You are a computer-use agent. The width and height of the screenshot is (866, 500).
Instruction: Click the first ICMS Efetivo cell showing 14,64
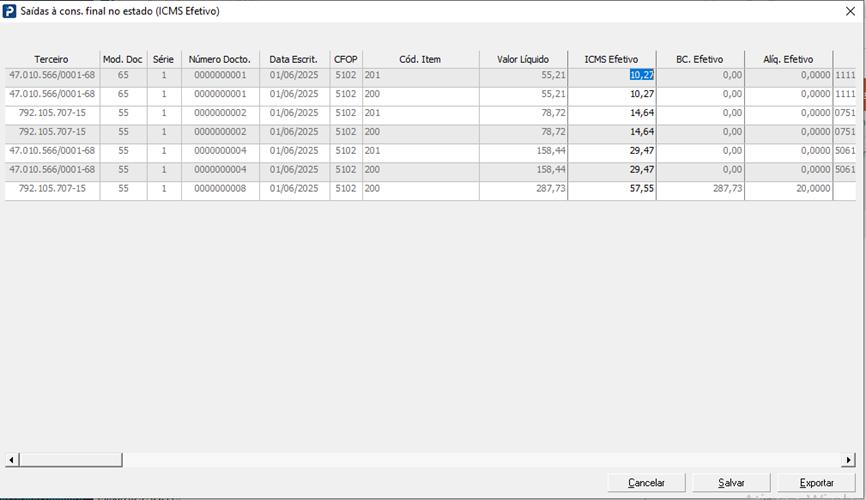click(x=612, y=113)
